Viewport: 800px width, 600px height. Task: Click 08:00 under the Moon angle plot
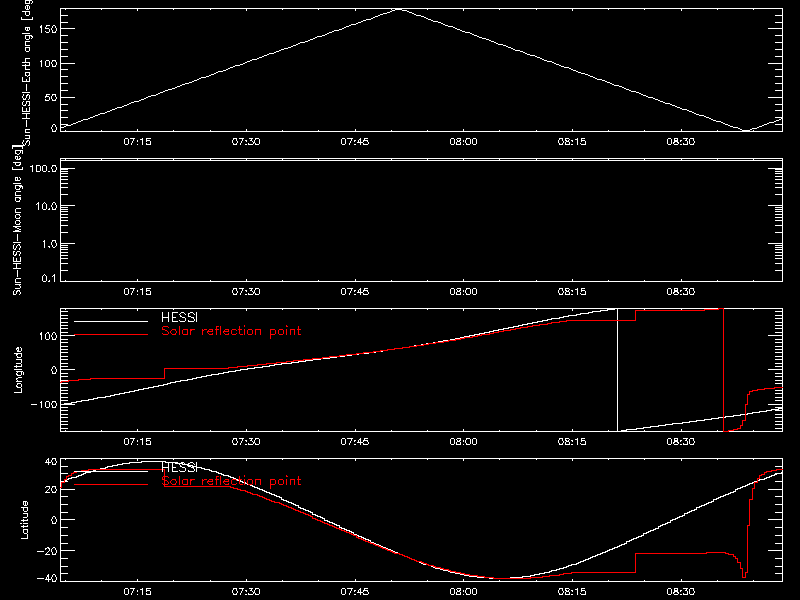(x=463, y=291)
